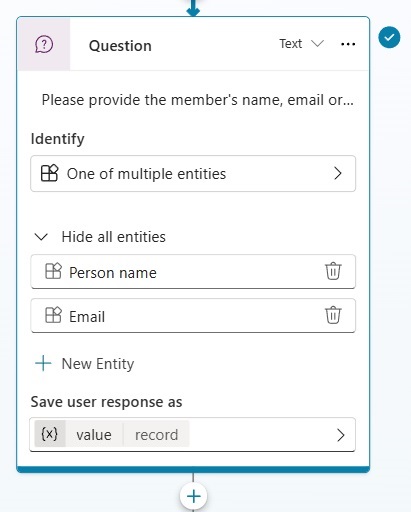
Task: Collapse the Hide all entities chevron
Action: pyautogui.click(x=41, y=237)
